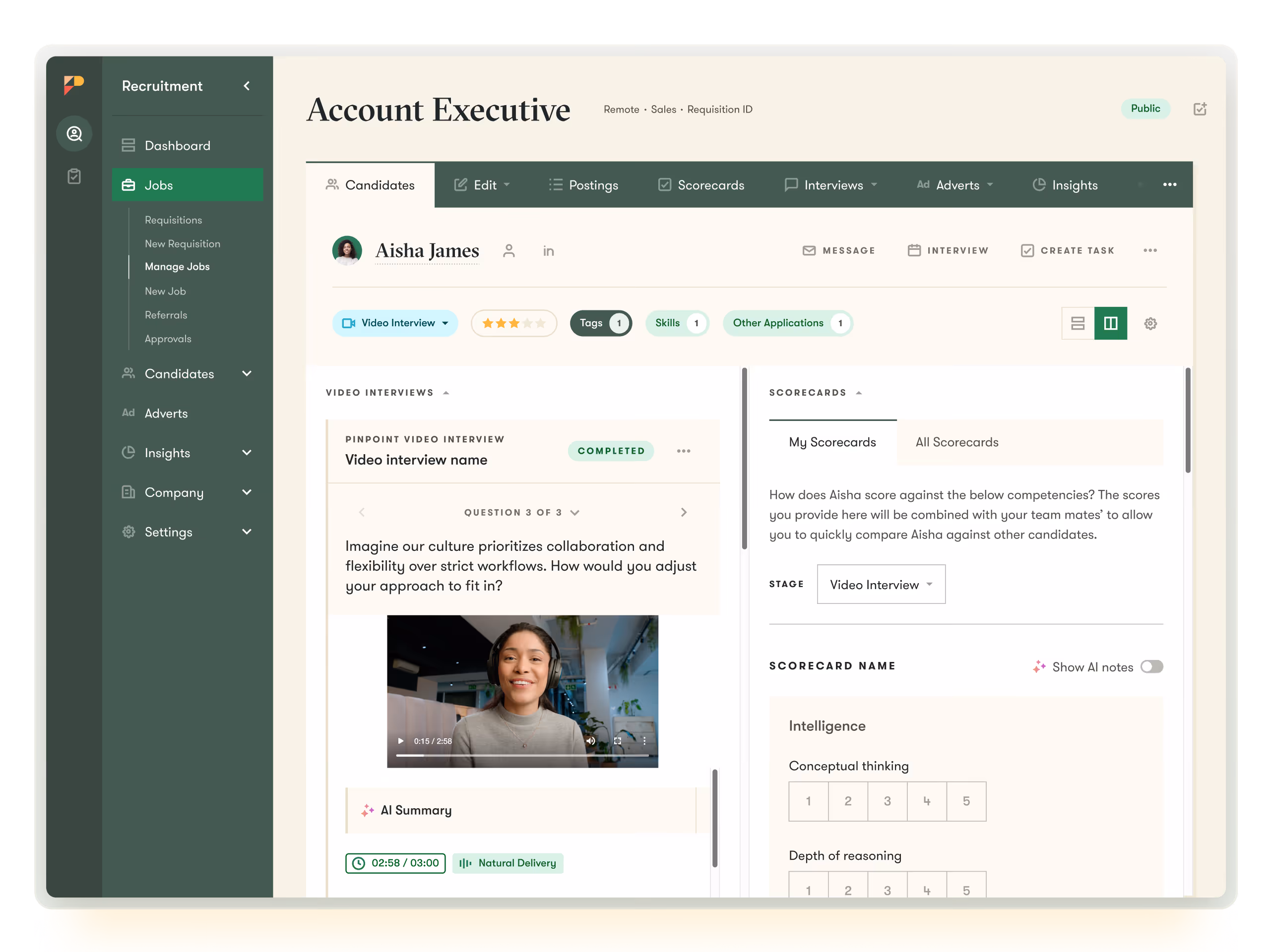Open the layout settings gear icon

click(x=1150, y=324)
